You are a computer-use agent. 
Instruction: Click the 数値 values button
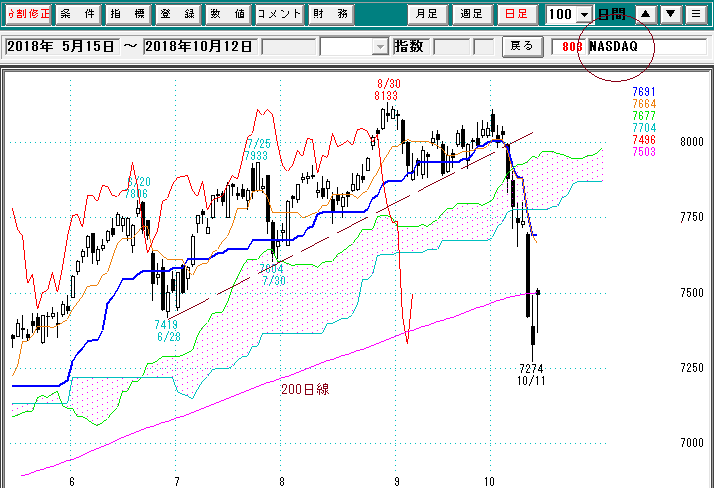point(227,14)
